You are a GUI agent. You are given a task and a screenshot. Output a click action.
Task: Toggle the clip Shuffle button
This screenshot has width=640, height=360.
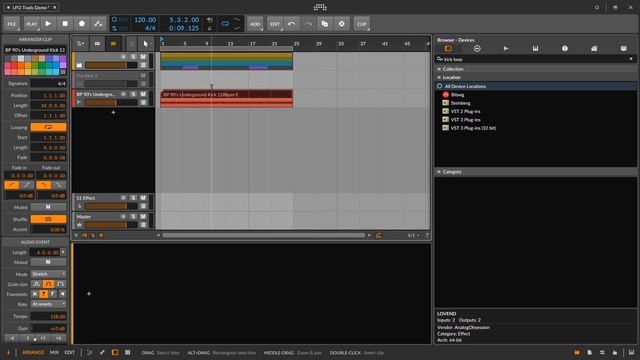48,219
